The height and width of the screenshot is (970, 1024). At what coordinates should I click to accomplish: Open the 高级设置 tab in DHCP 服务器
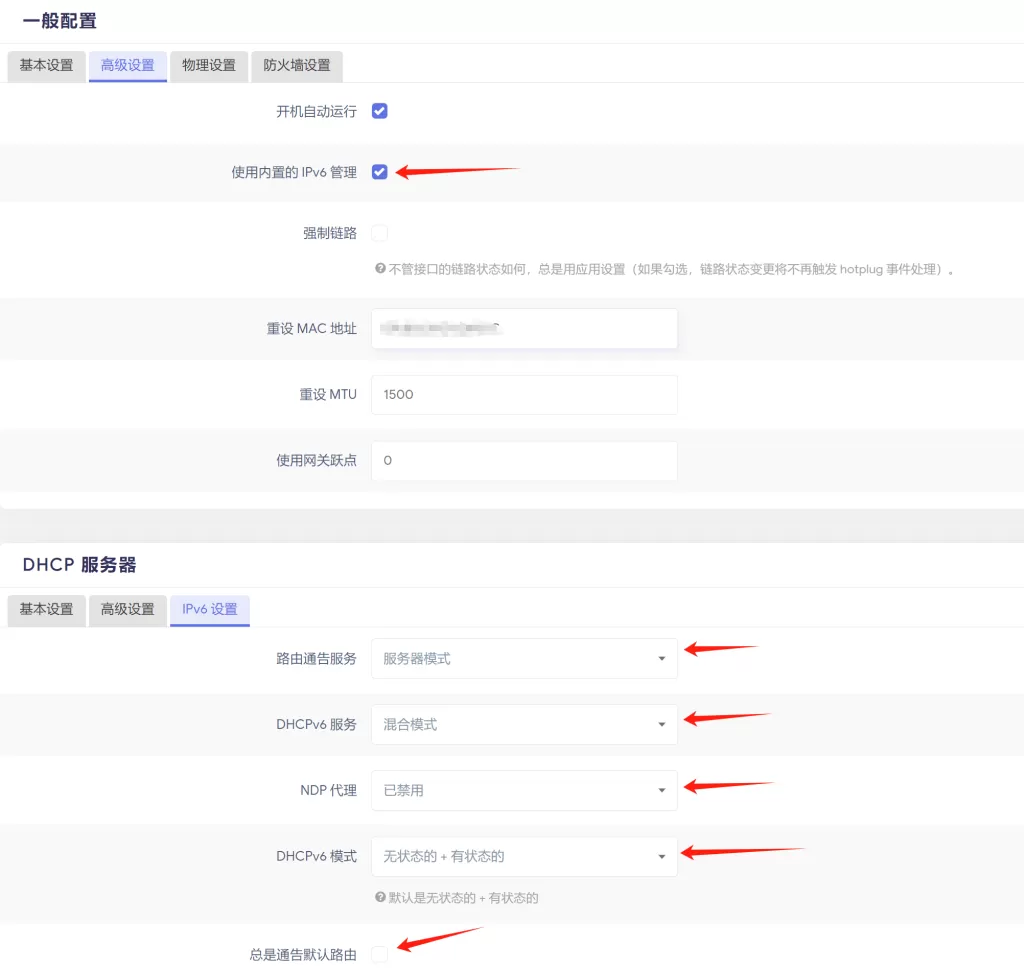pyautogui.click(x=128, y=610)
